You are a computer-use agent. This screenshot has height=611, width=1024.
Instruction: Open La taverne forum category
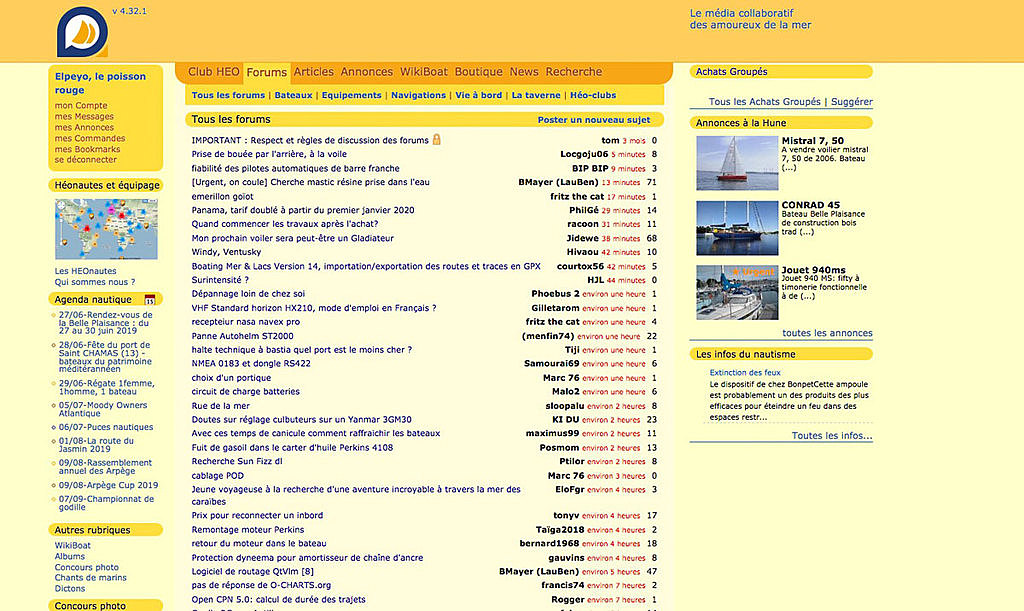pyautogui.click(x=536, y=95)
